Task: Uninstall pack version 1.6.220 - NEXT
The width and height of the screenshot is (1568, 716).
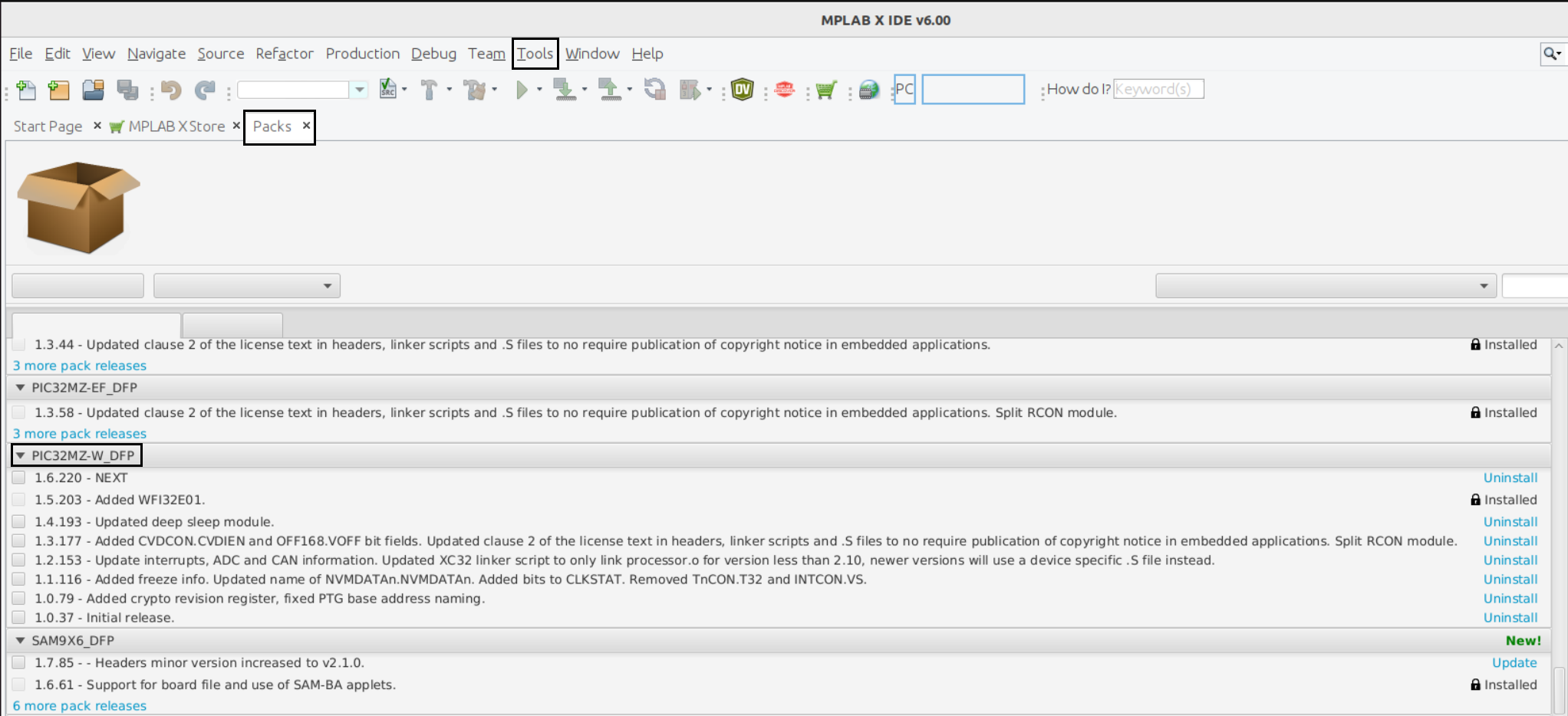Action: coord(1510,478)
